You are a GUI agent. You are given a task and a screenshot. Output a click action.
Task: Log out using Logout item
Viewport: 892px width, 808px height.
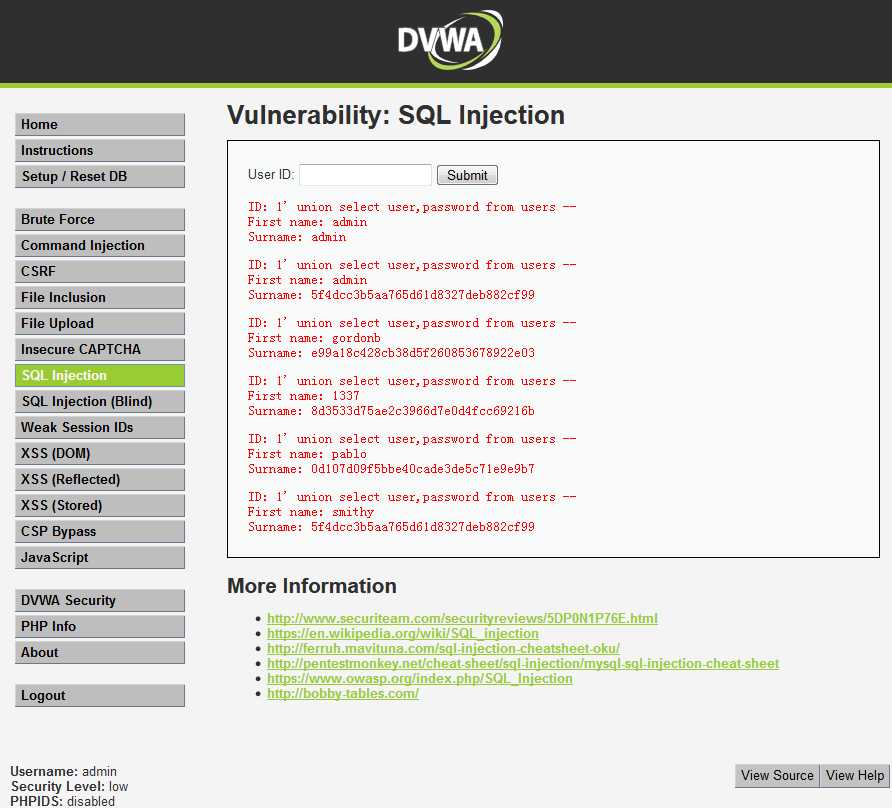click(x=100, y=695)
